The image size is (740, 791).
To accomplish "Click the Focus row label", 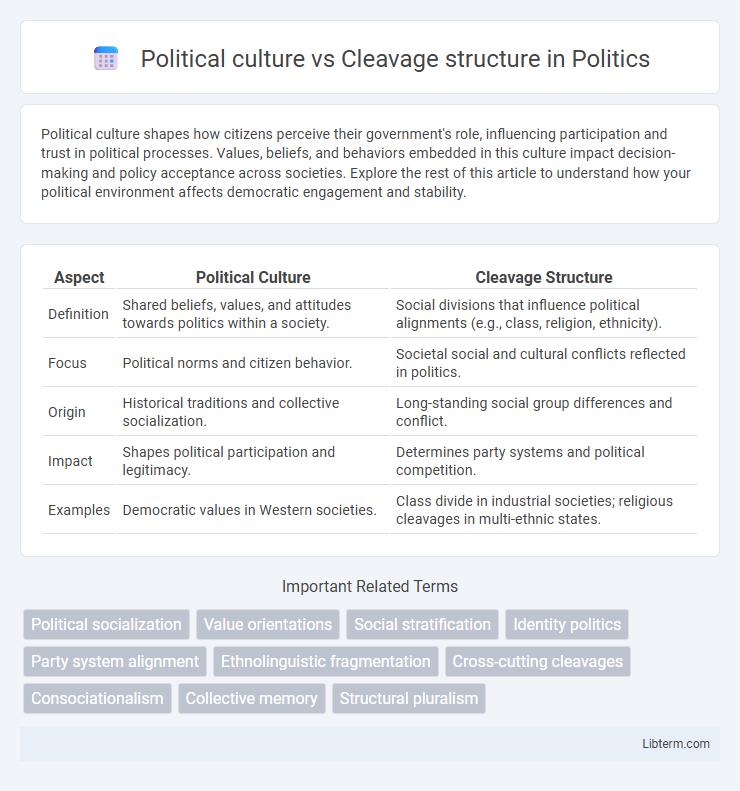I will point(67,363).
